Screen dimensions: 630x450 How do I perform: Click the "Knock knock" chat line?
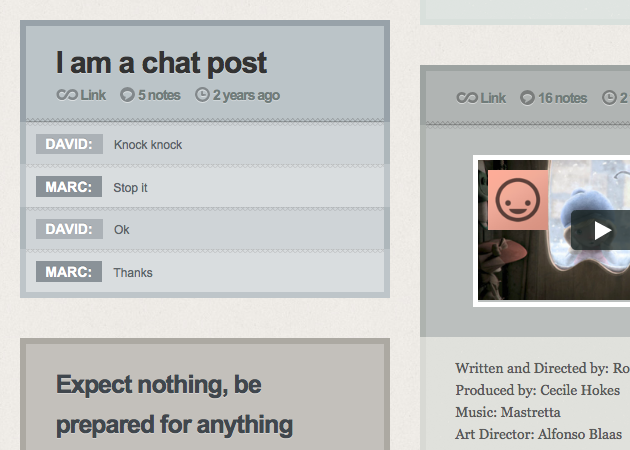(148, 145)
